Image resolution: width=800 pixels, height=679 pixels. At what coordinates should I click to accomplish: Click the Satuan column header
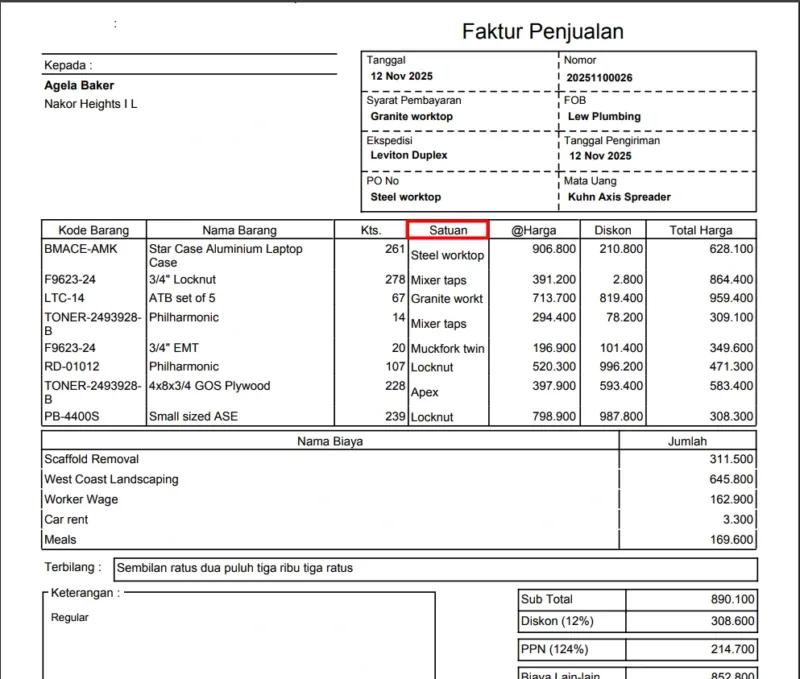(x=448, y=230)
